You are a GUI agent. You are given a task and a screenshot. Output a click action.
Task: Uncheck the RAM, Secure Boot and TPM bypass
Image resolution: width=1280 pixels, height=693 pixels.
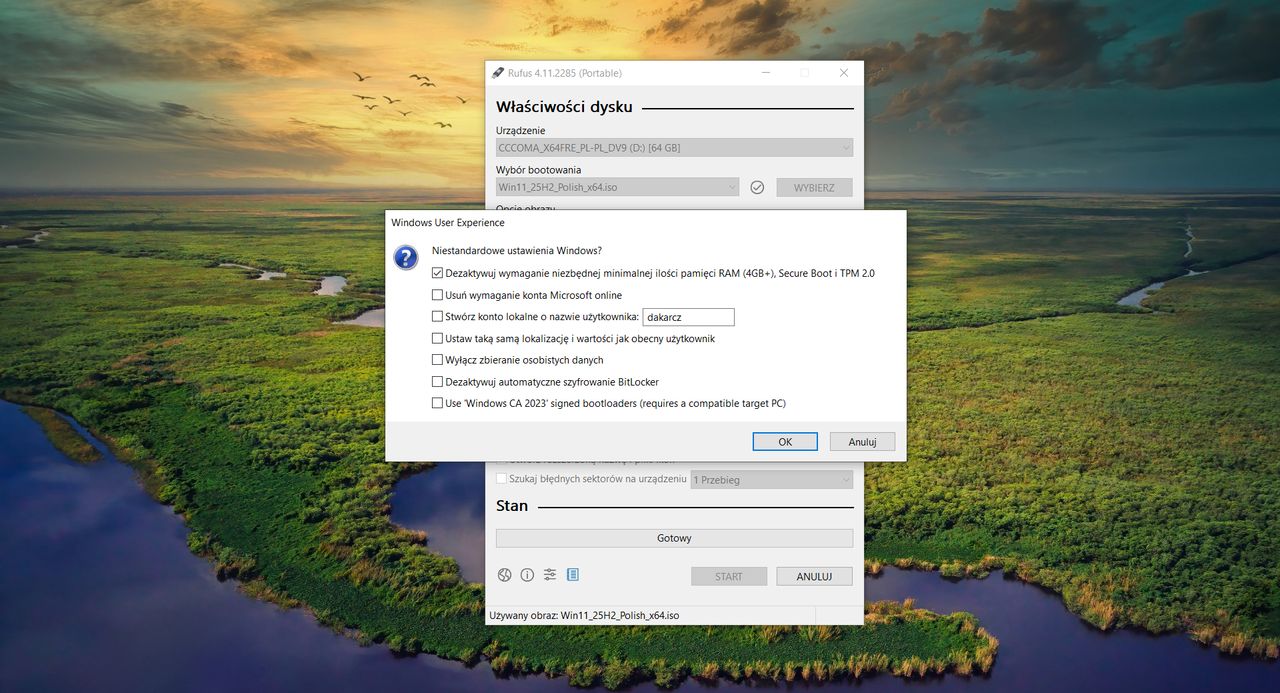coord(437,273)
